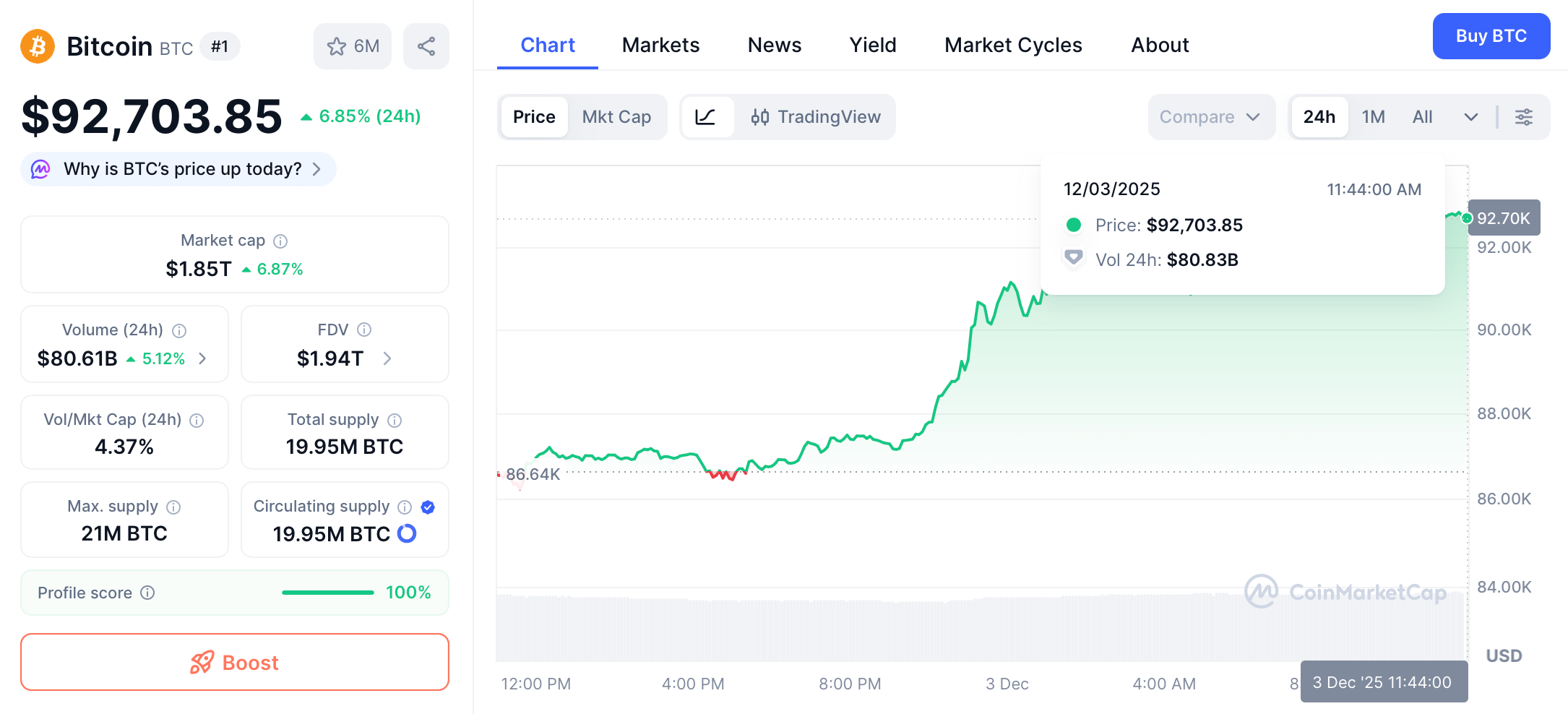Switch chart to Mkt Cap view
The width and height of the screenshot is (1568, 714).
point(616,116)
